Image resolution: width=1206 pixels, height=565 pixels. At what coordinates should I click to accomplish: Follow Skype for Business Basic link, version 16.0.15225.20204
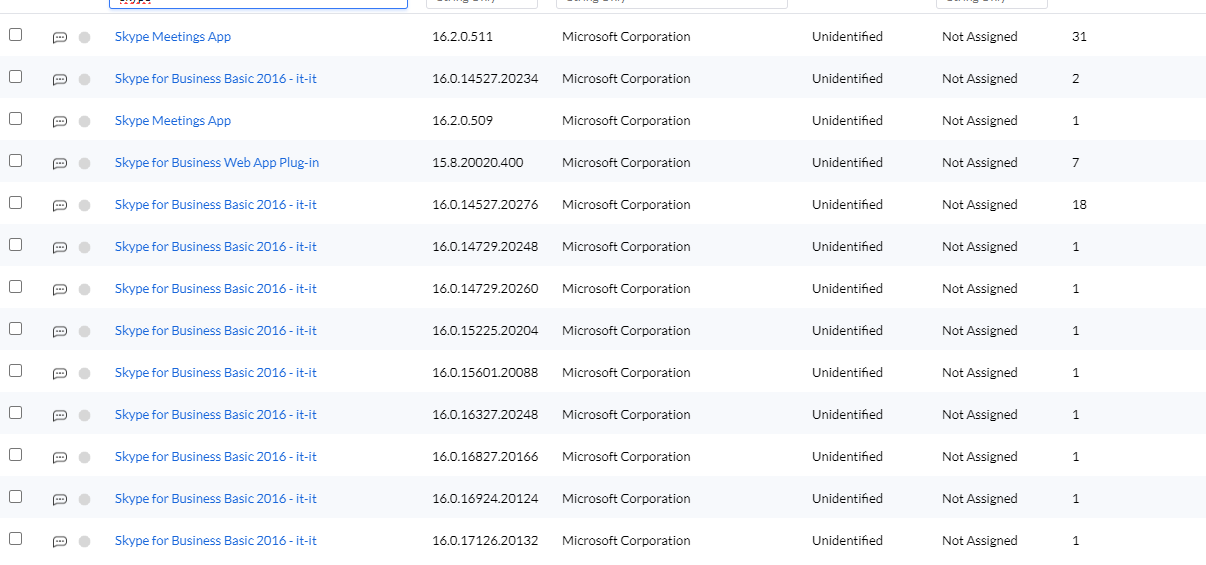pyautogui.click(x=216, y=331)
